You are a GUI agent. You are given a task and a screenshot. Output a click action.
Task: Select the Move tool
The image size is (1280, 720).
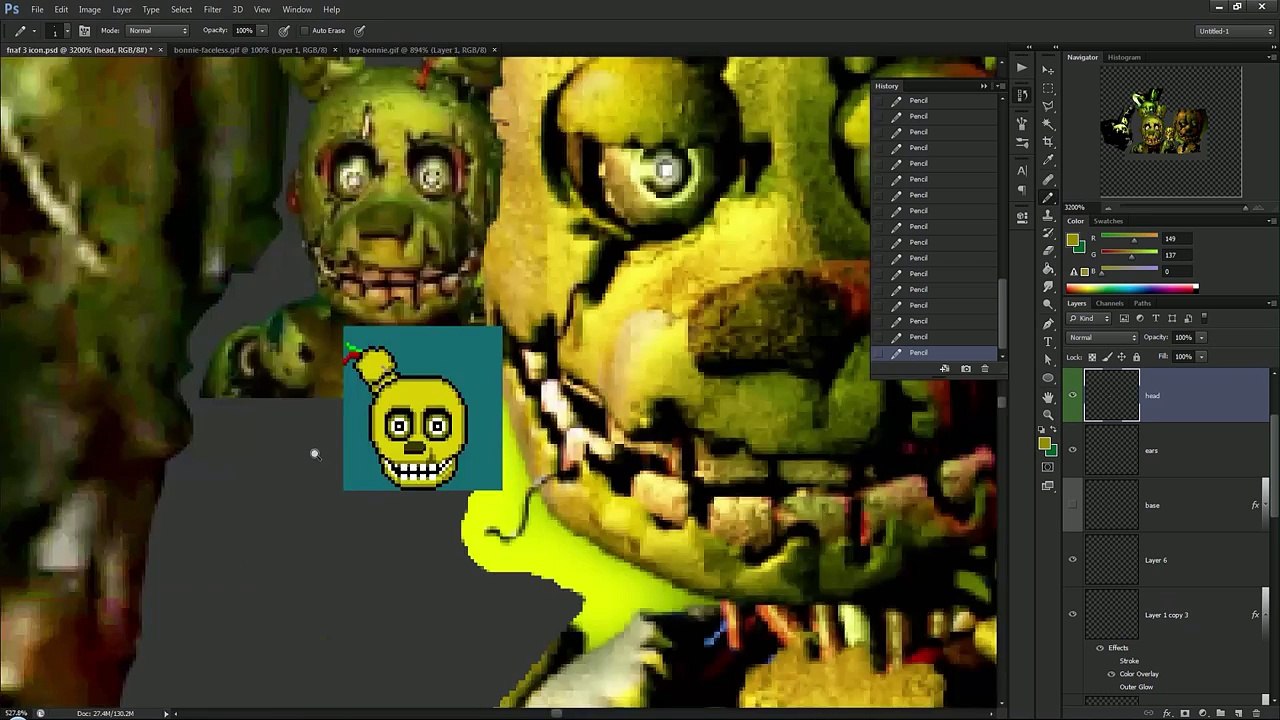pos(1048,70)
